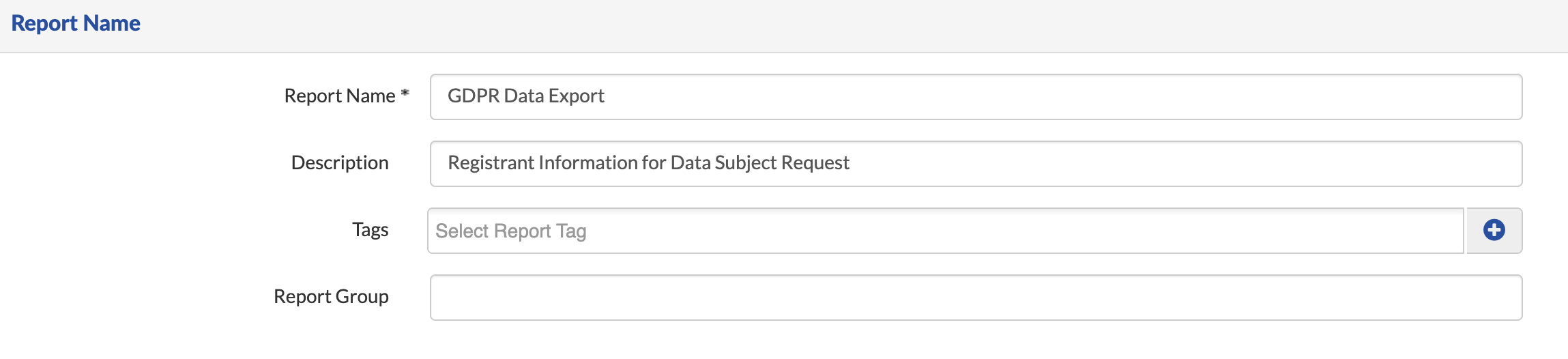Click the Report Group field label

tap(331, 296)
